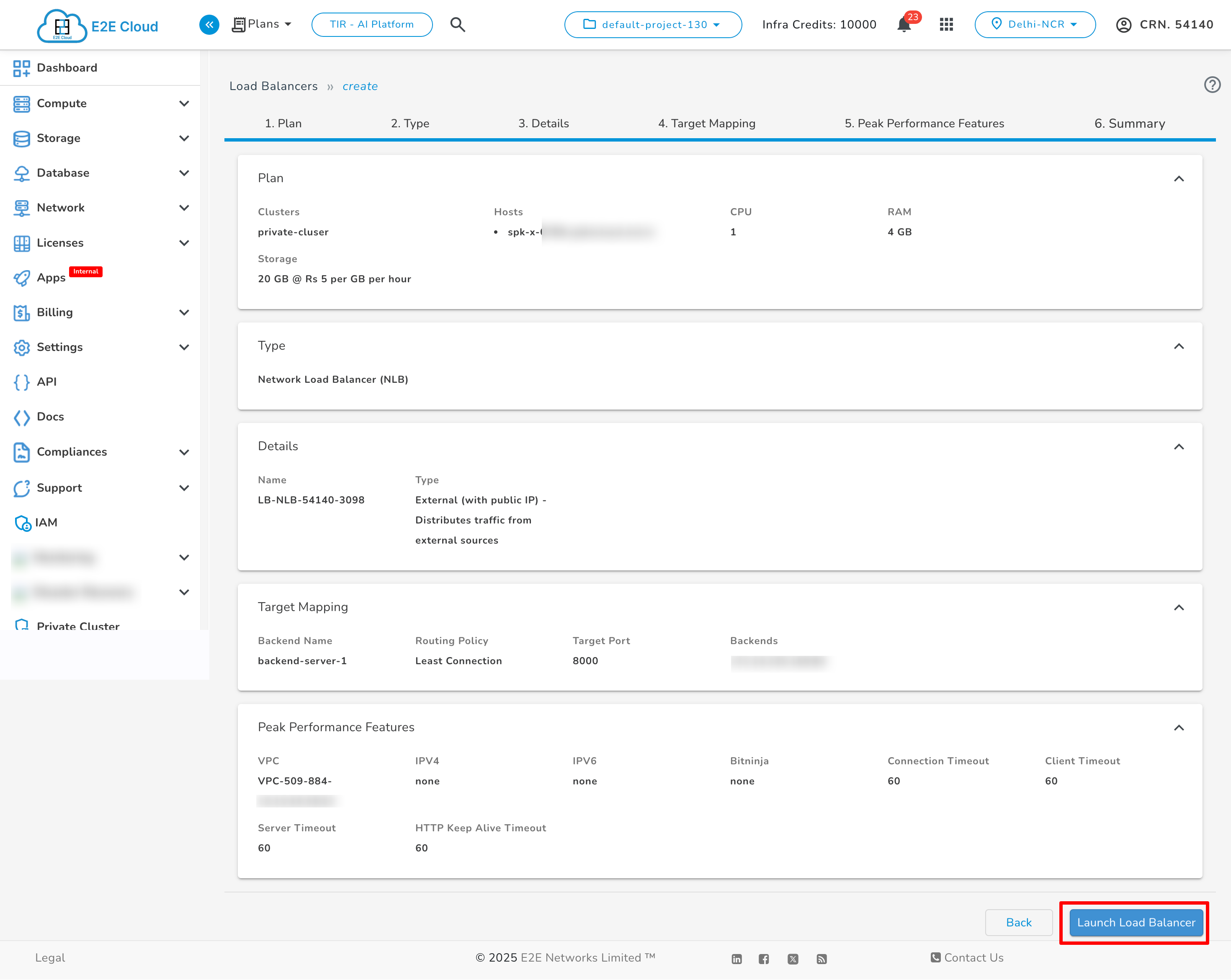Launch the Load Balancer
1231x980 pixels.
(x=1135, y=922)
